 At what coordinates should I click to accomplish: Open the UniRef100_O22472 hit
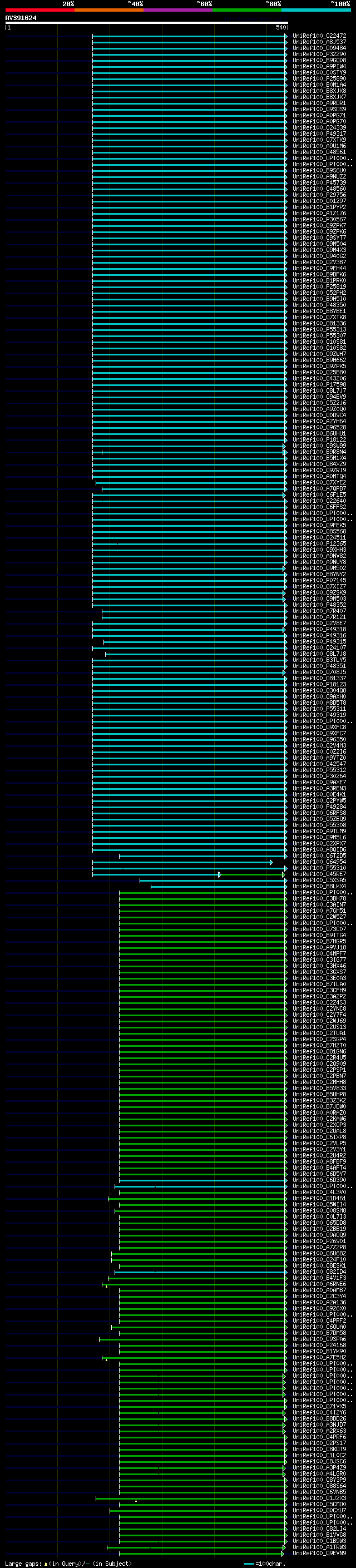click(x=319, y=36)
